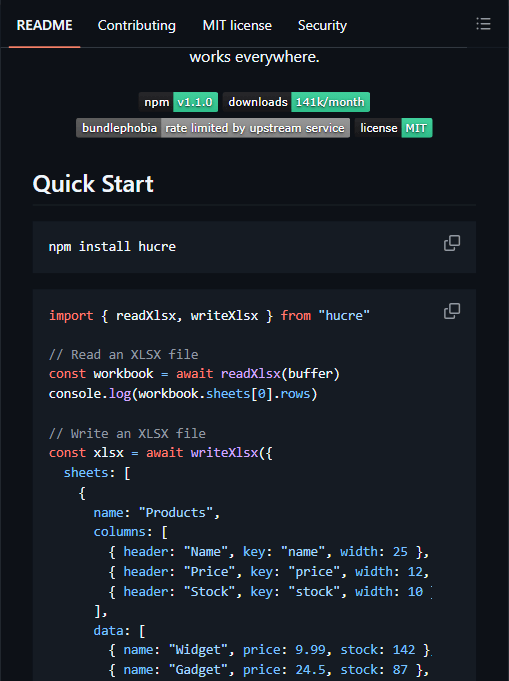Click the header "Name" column line
Viewport: 509px width, 681px height.
pyautogui.click(x=269, y=552)
